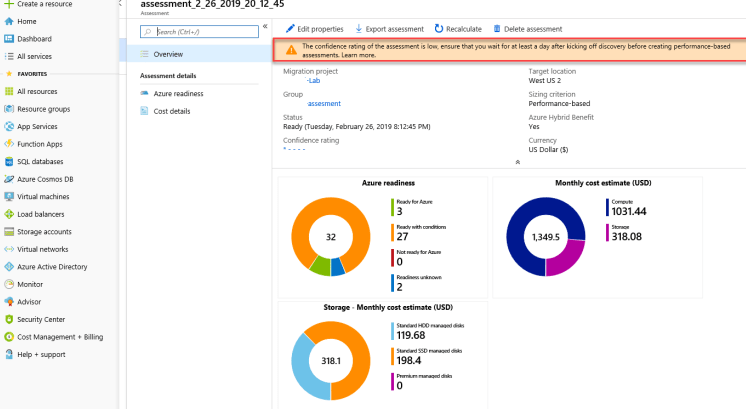
Task: Click the Delete assessment trash icon
Action: [497, 29]
